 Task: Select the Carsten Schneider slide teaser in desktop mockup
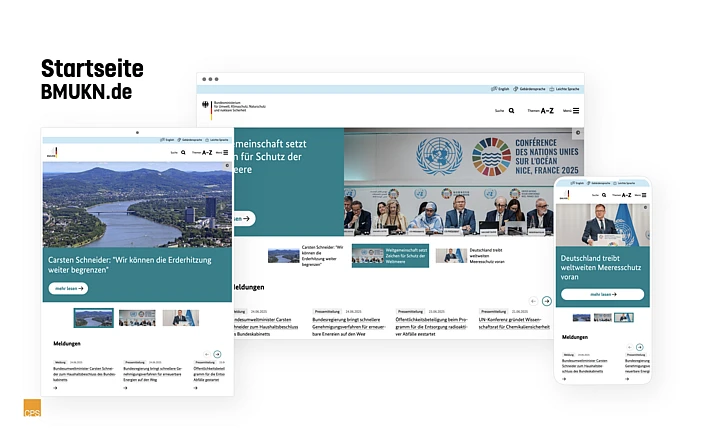306,256
